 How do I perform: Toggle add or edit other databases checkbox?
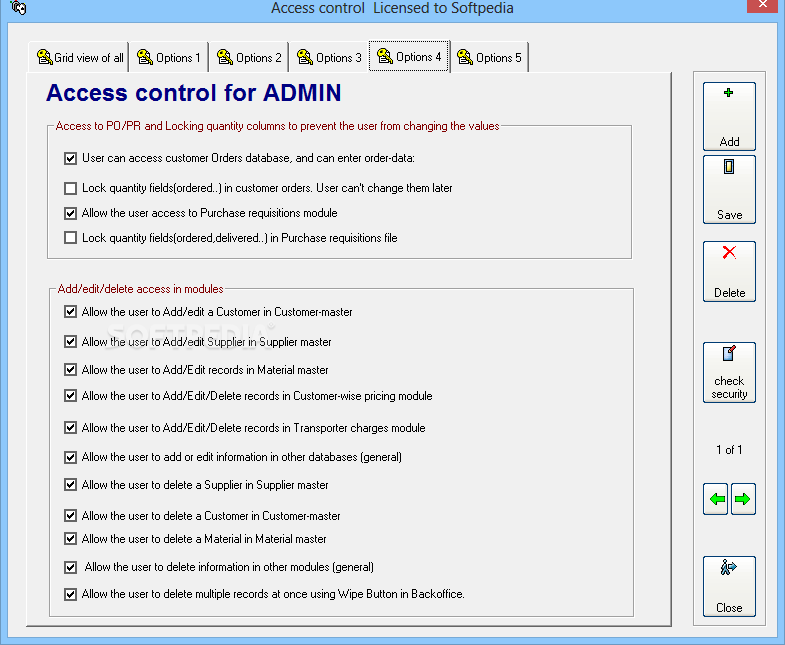[x=71, y=457]
